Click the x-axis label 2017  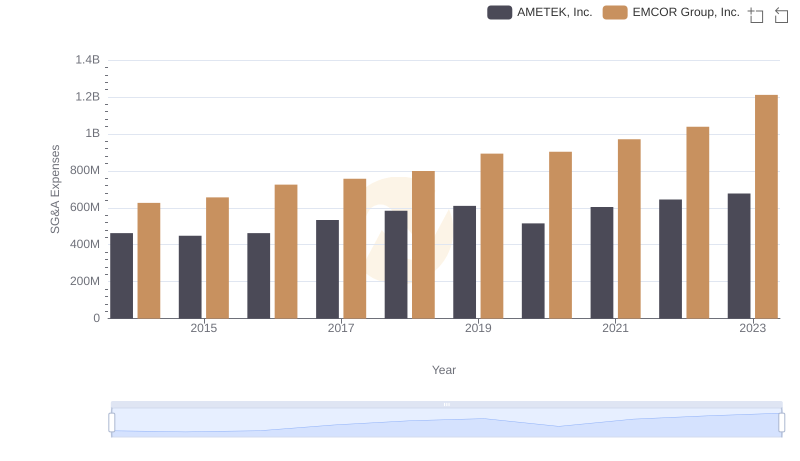tap(341, 328)
